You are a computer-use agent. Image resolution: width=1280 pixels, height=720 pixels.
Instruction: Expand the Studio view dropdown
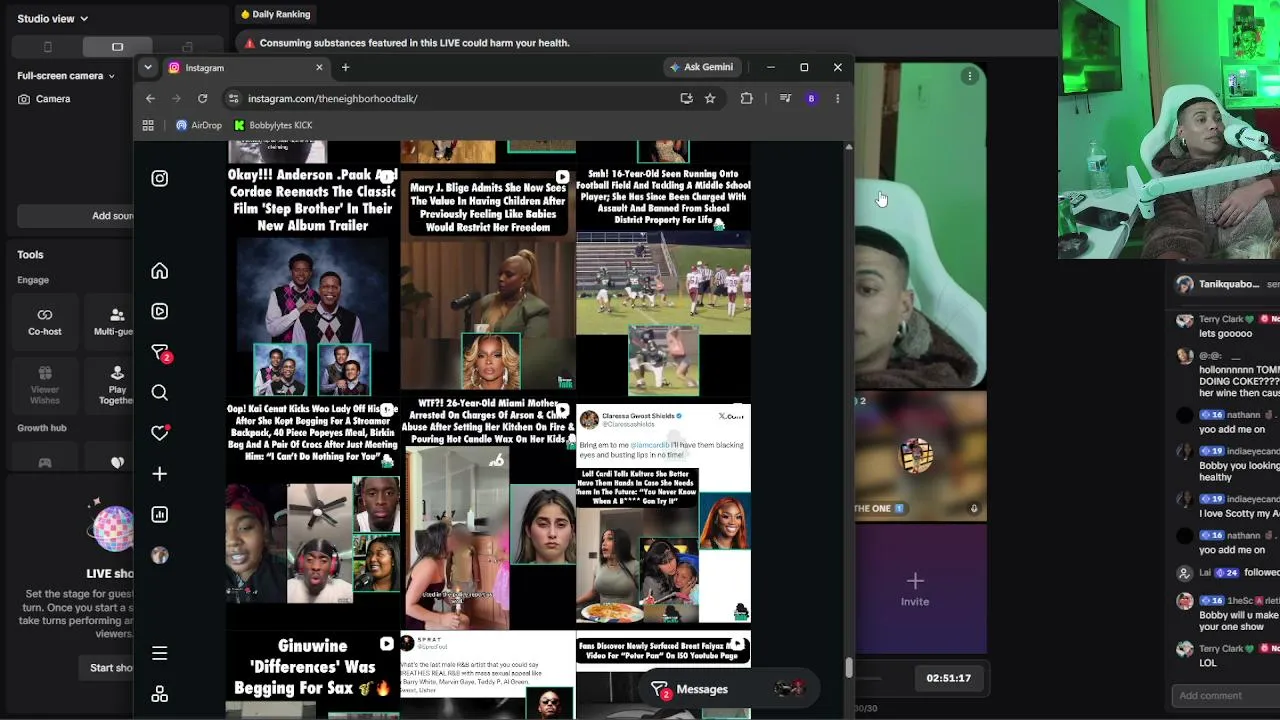coord(52,18)
